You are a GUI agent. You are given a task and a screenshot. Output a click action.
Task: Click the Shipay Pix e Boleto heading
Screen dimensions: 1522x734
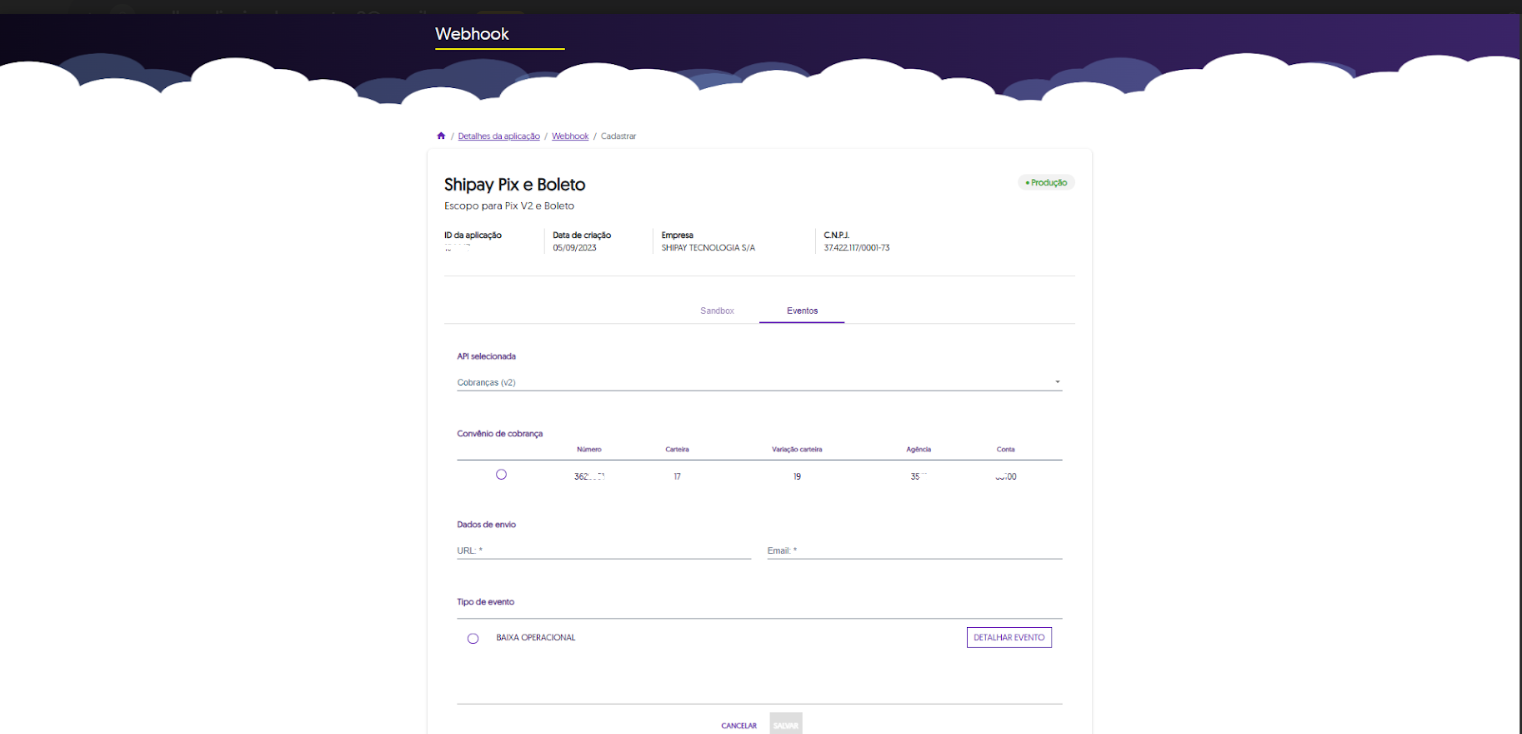point(514,185)
